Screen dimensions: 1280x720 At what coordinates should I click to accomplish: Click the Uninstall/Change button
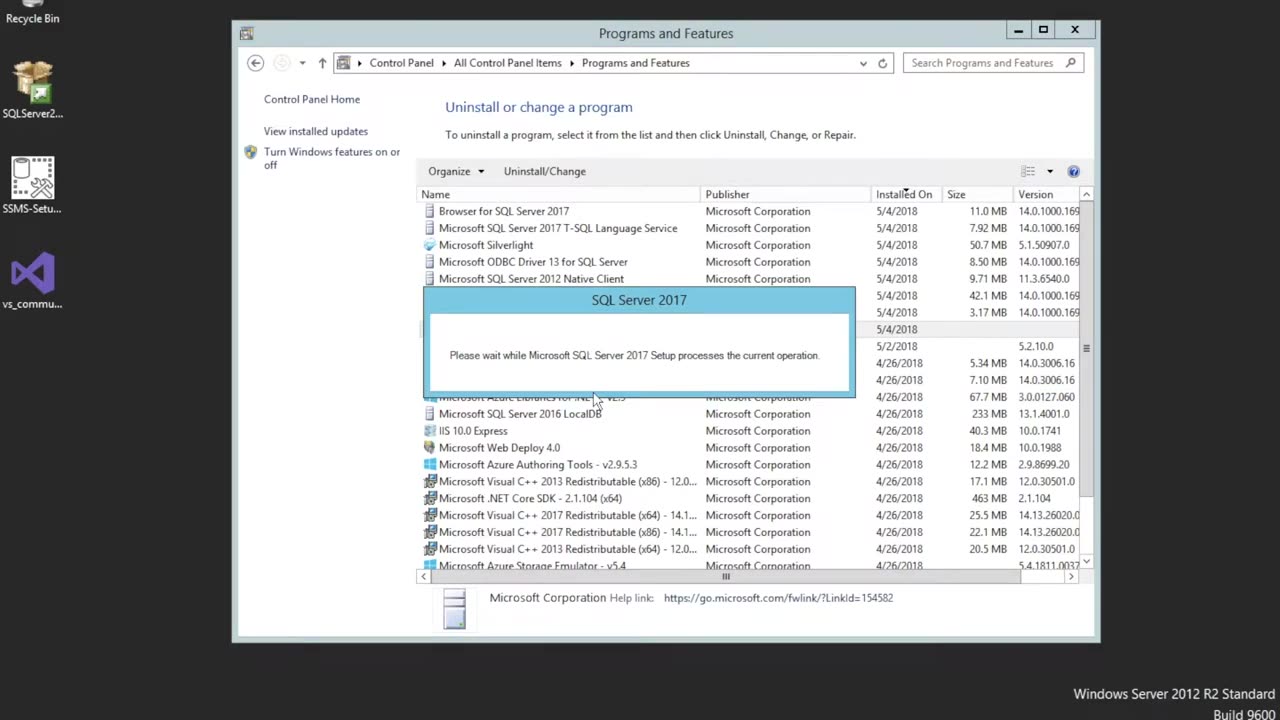tap(545, 171)
